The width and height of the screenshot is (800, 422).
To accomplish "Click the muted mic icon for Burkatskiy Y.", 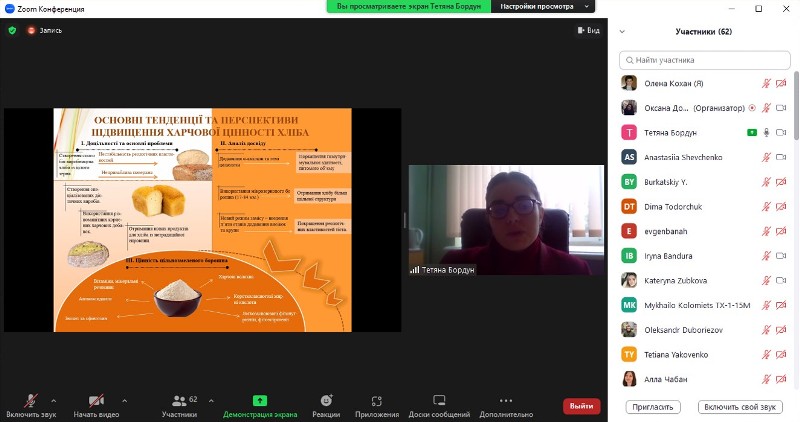I will click(x=766, y=182).
